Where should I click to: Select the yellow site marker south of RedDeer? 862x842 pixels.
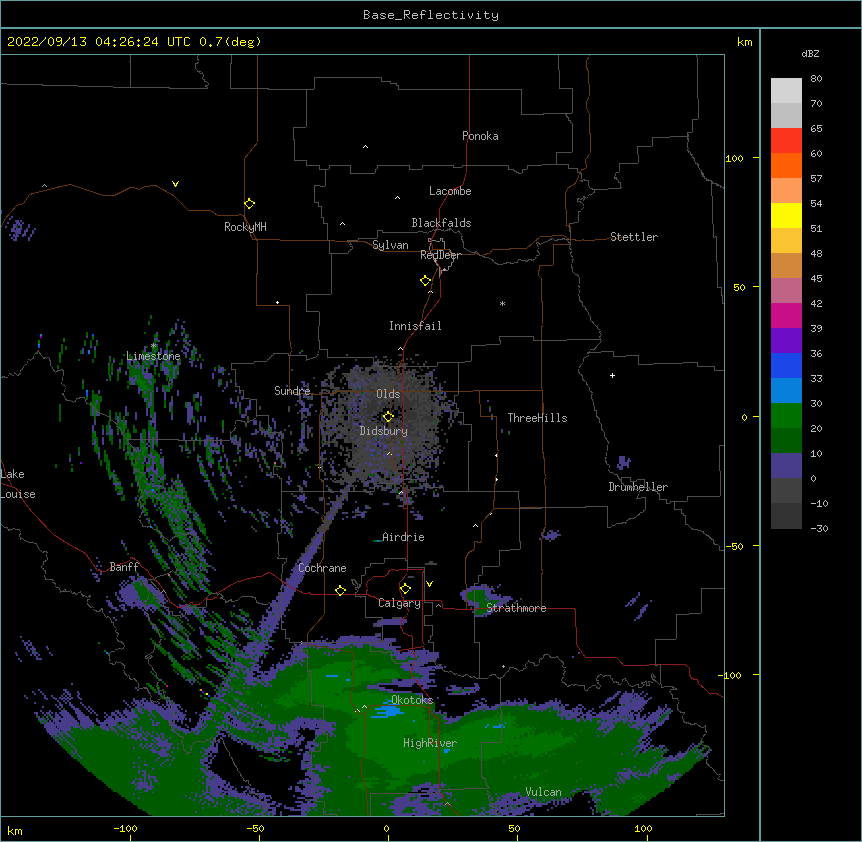426,281
